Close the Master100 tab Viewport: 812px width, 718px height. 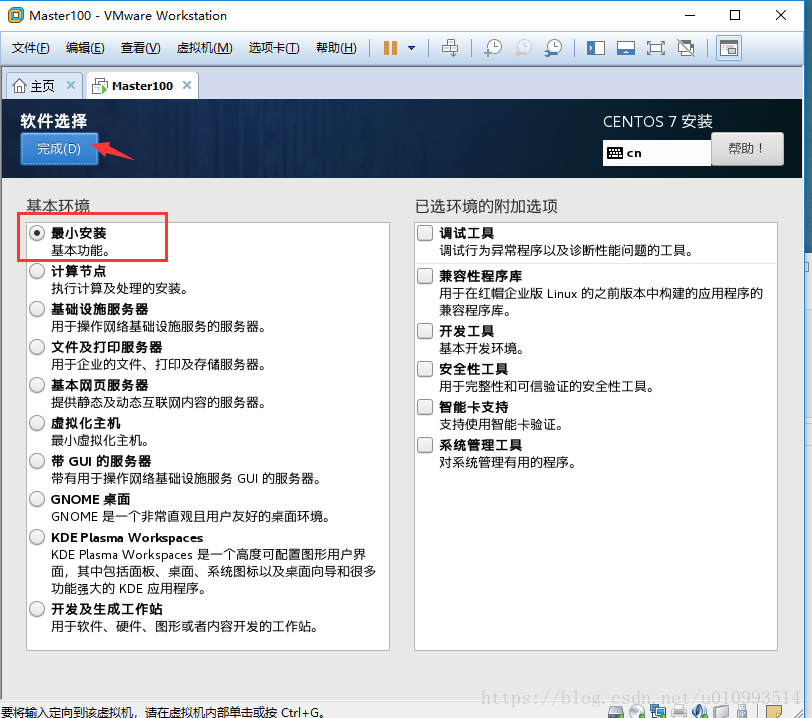(x=187, y=85)
